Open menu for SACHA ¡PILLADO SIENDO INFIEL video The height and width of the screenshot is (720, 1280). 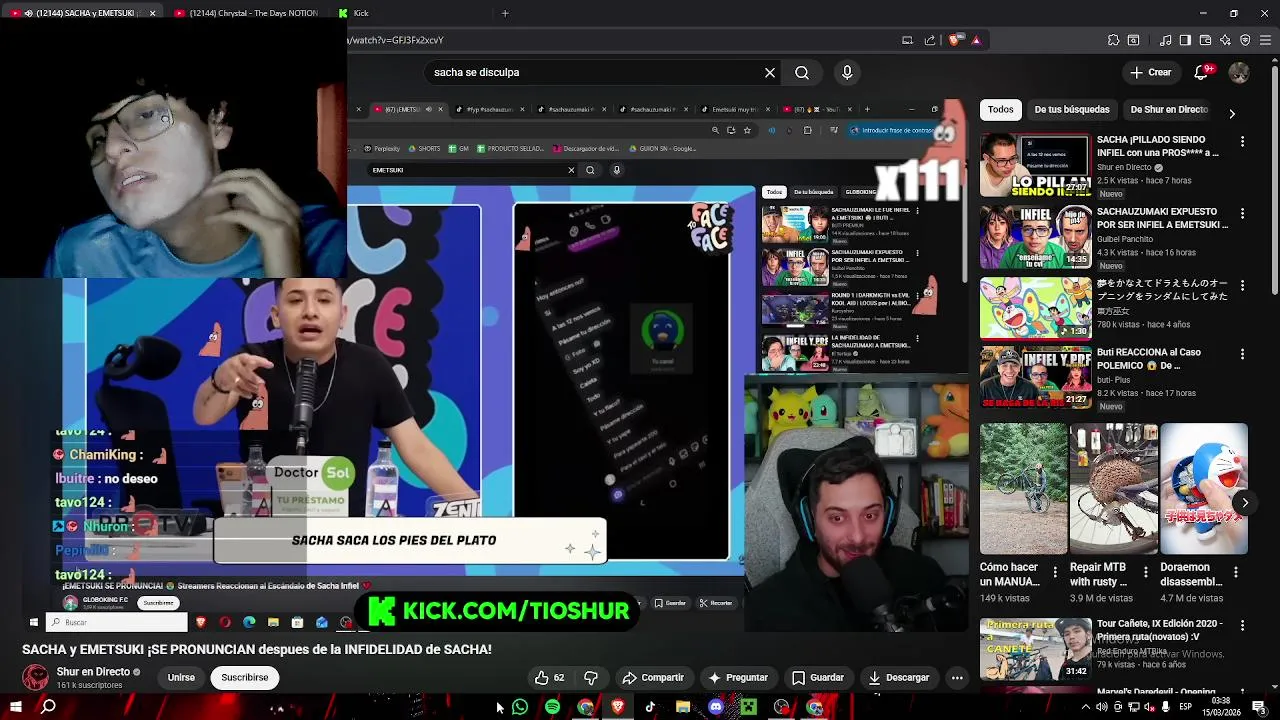click(x=1243, y=142)
